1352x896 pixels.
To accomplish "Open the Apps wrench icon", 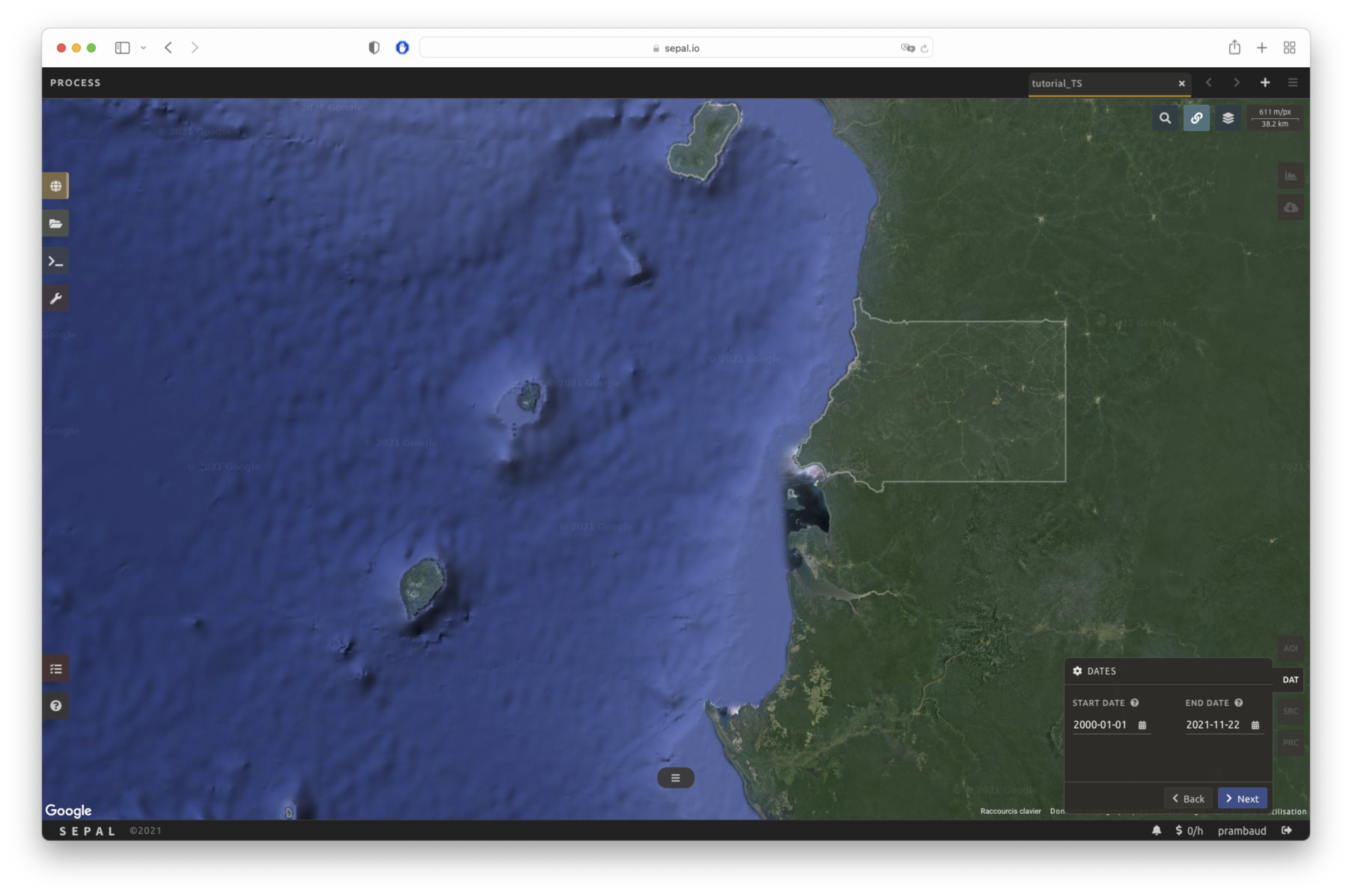I will coord(55,298).
